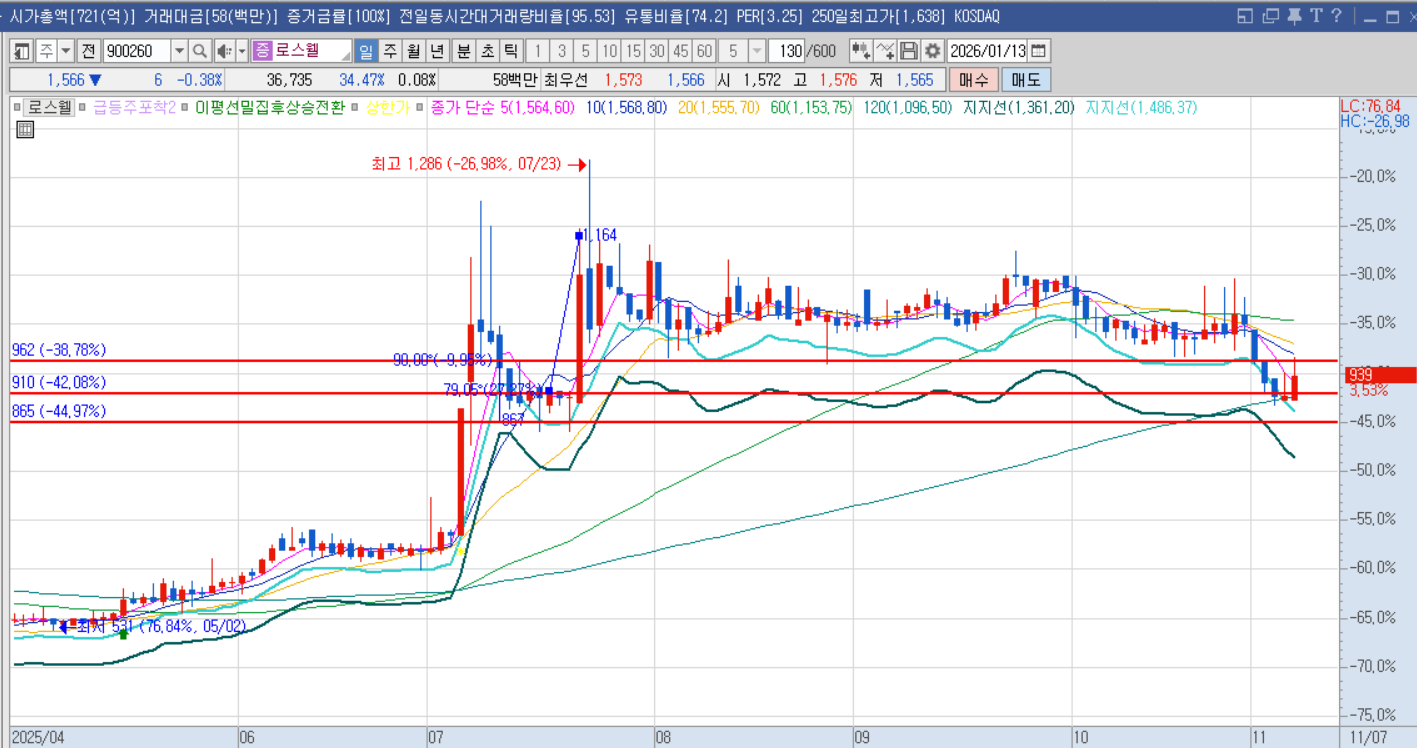Click the speaker sound alert icon
Viewport: 1417px width, 748px height.
(223, 51)
